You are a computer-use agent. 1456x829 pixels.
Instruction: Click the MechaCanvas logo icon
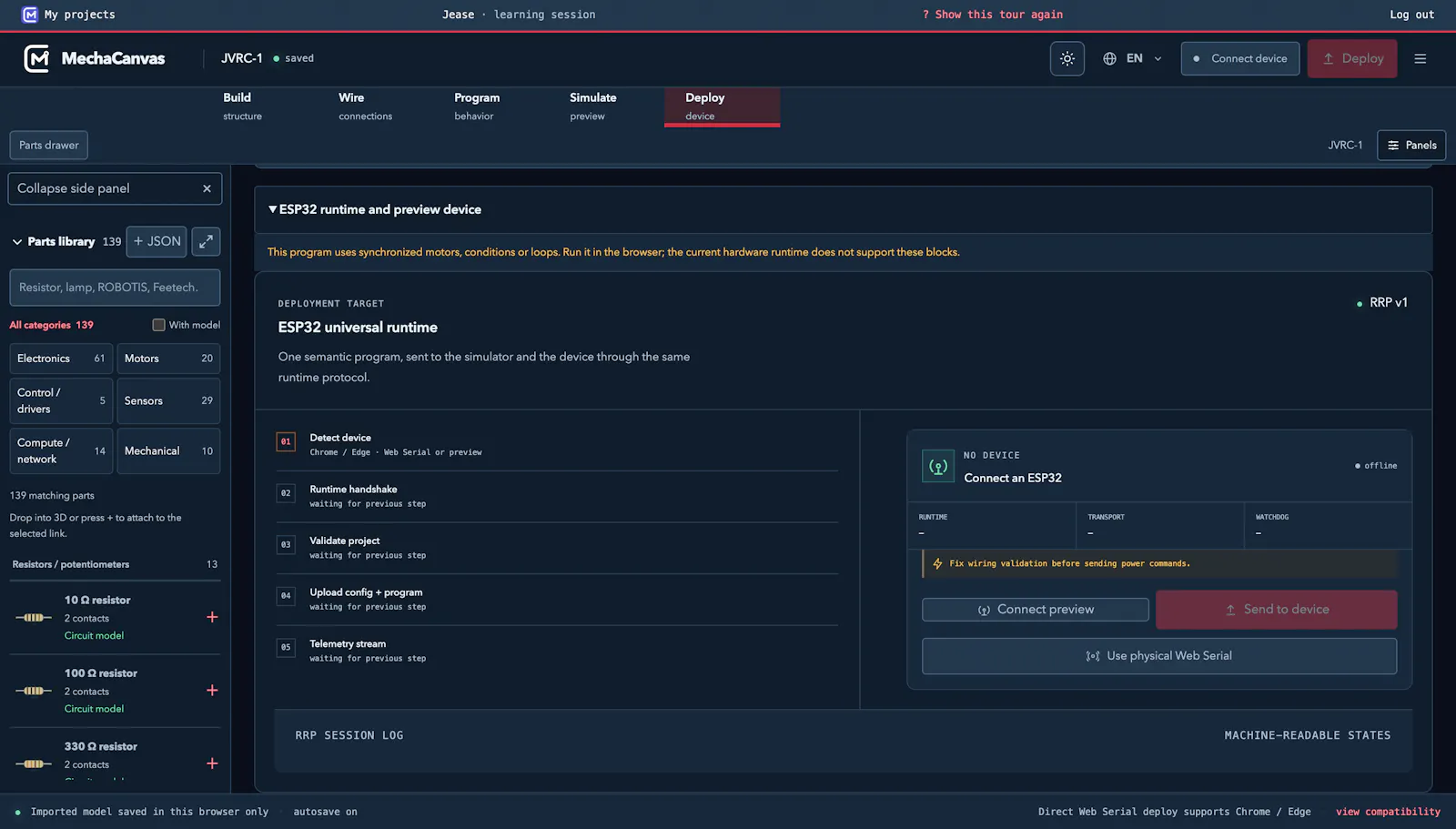coord(36,58)
